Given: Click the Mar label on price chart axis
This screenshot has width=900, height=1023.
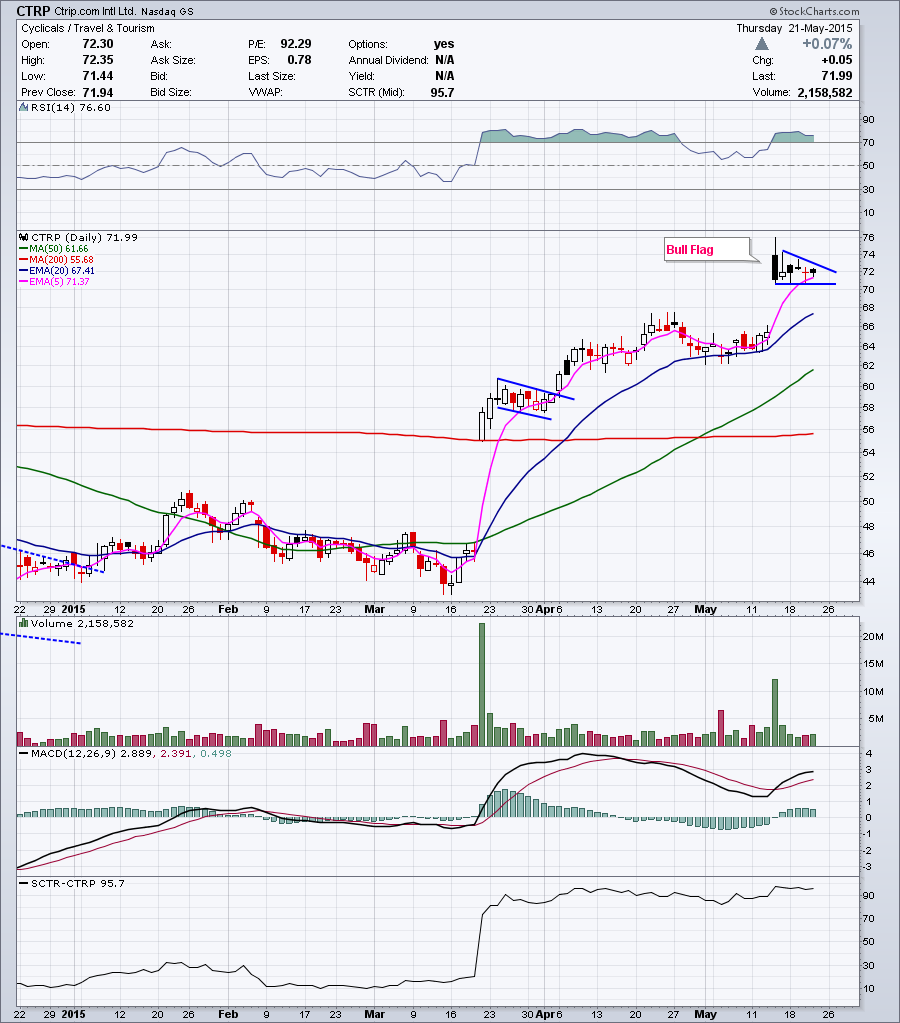Looking at the screenshot, I should tap(374, 609).
